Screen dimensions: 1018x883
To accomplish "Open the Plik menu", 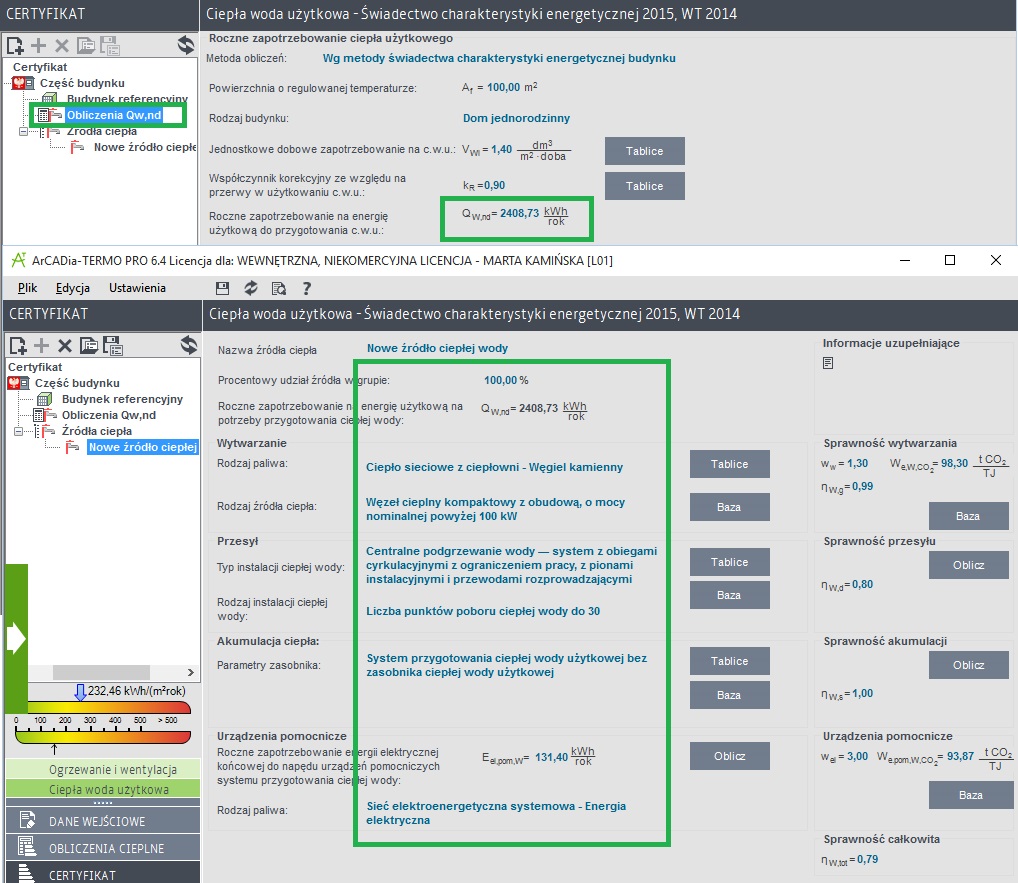I will pyautogui.click(x=27, y=288).
